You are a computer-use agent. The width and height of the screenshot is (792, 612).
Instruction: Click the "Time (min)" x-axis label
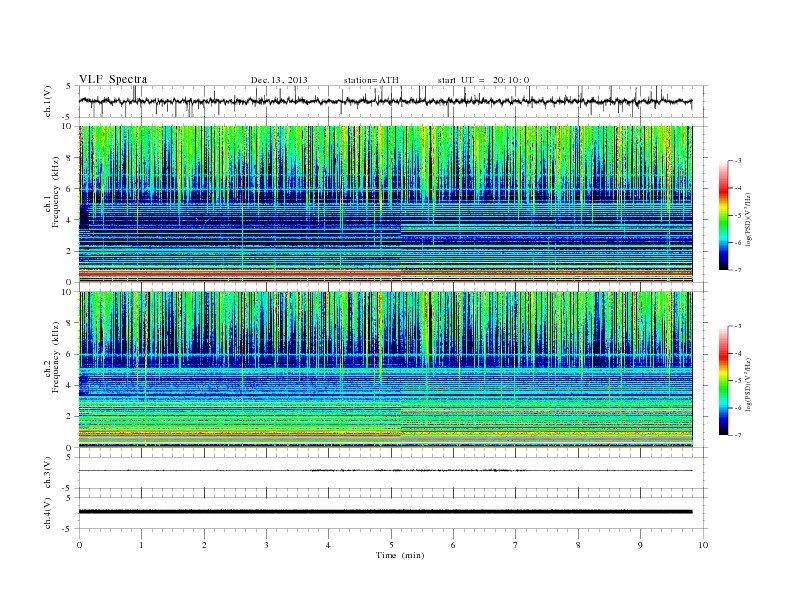(x=400, y=555)
